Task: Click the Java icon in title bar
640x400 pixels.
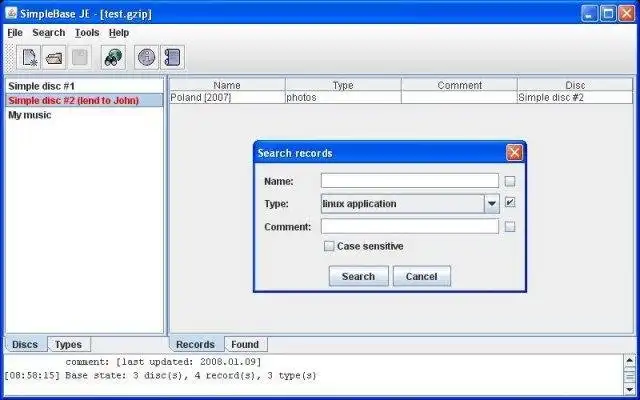Action: pyautogui.click(x=11, y=14)
